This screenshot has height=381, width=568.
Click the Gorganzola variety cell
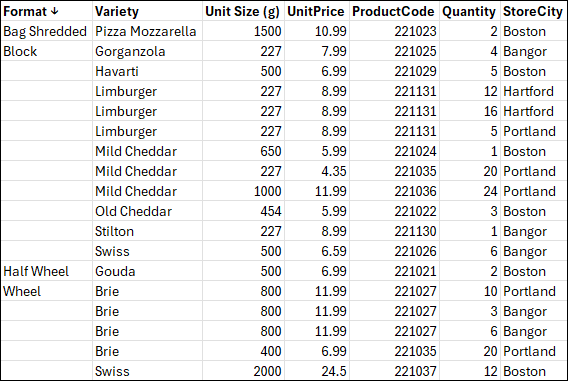click(147, 51)
